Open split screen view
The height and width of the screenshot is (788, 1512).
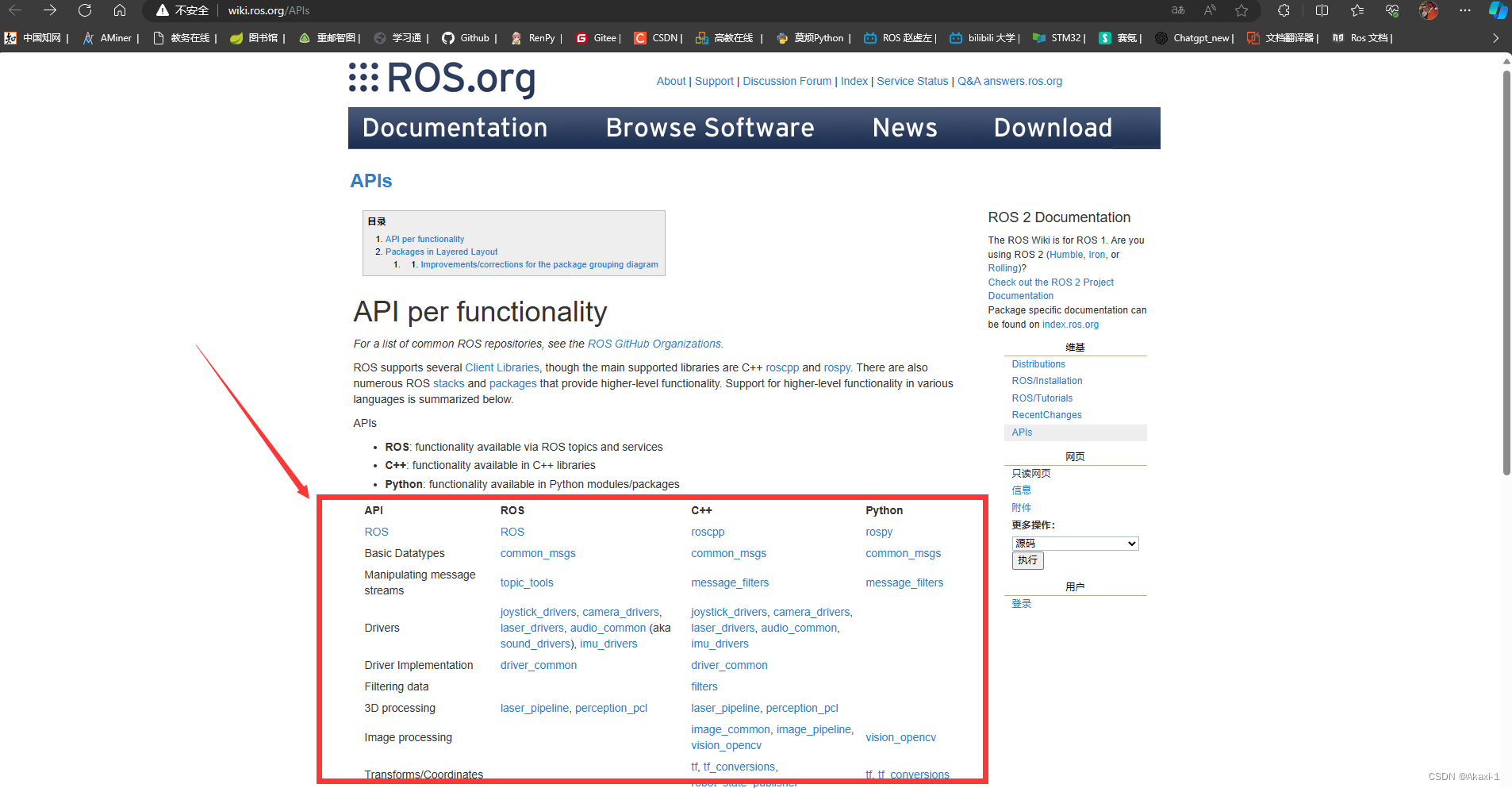[1321, 10]
